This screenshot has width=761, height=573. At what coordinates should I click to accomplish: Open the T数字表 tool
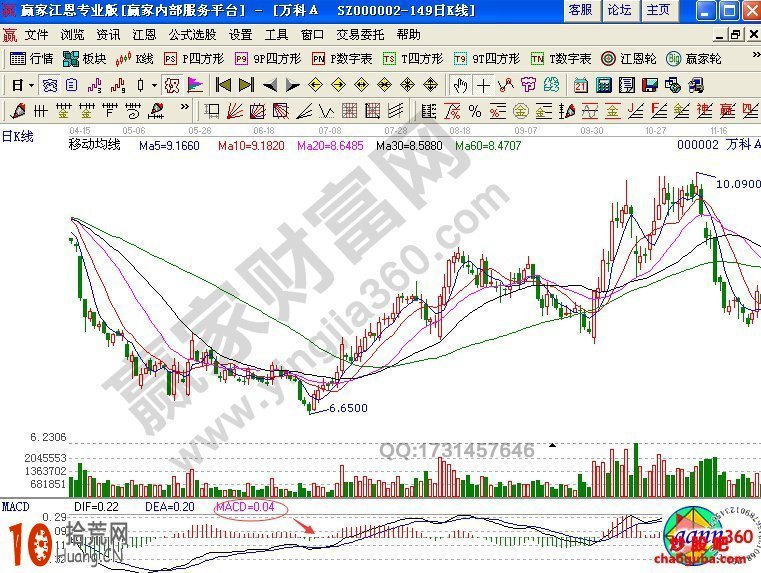(x=561, y=59)
